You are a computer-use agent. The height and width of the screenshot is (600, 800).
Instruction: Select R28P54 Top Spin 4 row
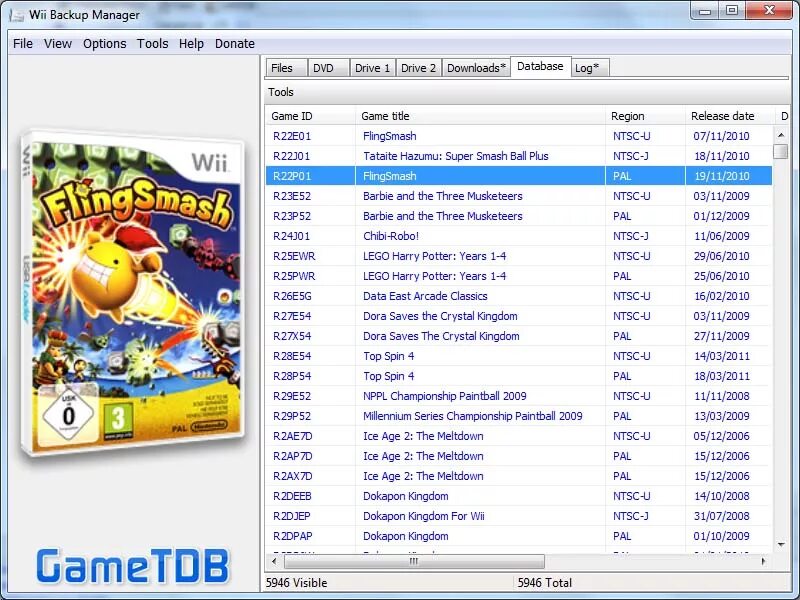(x=518, y=376)
